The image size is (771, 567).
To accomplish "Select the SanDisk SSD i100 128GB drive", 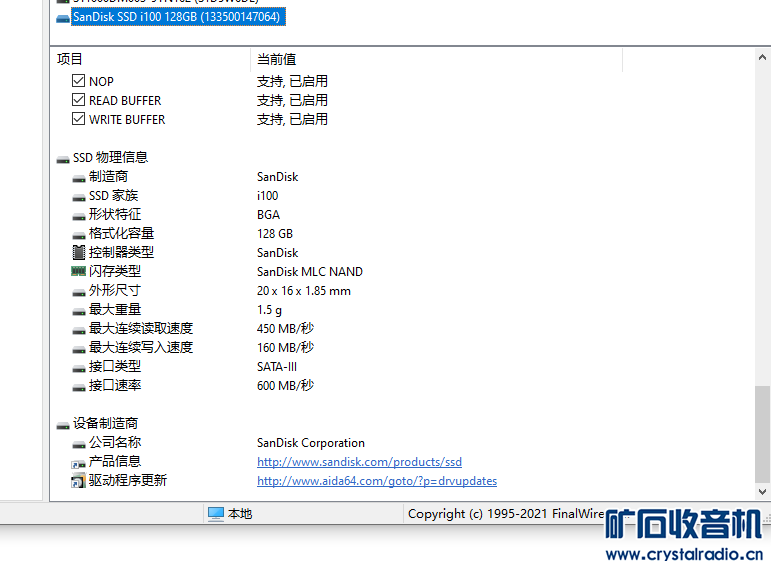I will click(178, 17).
